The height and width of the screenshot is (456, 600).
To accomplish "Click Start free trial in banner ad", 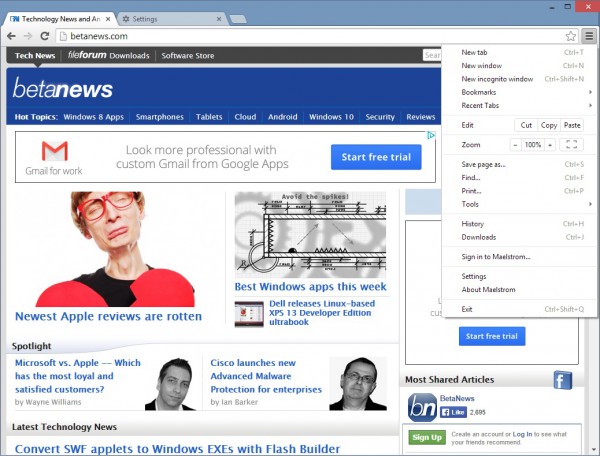I will click(x=376, y=157).
